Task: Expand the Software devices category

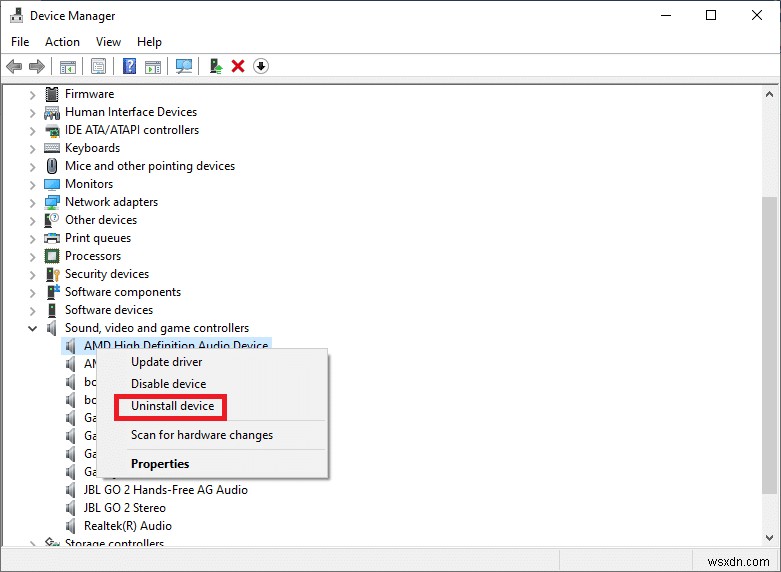Action: click(32, 310)
